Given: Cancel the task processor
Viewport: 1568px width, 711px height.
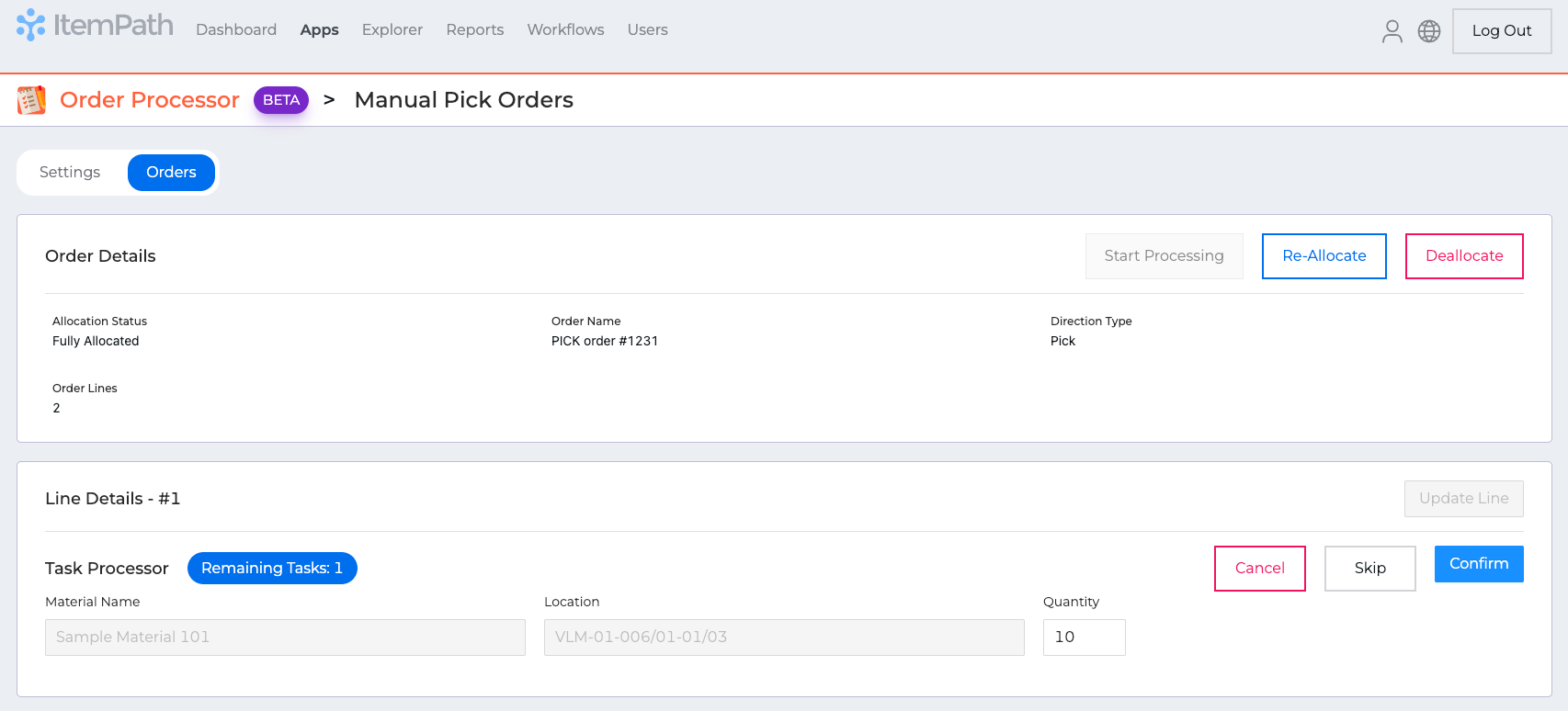Looking at the screenshot, I should point(1259,569).
